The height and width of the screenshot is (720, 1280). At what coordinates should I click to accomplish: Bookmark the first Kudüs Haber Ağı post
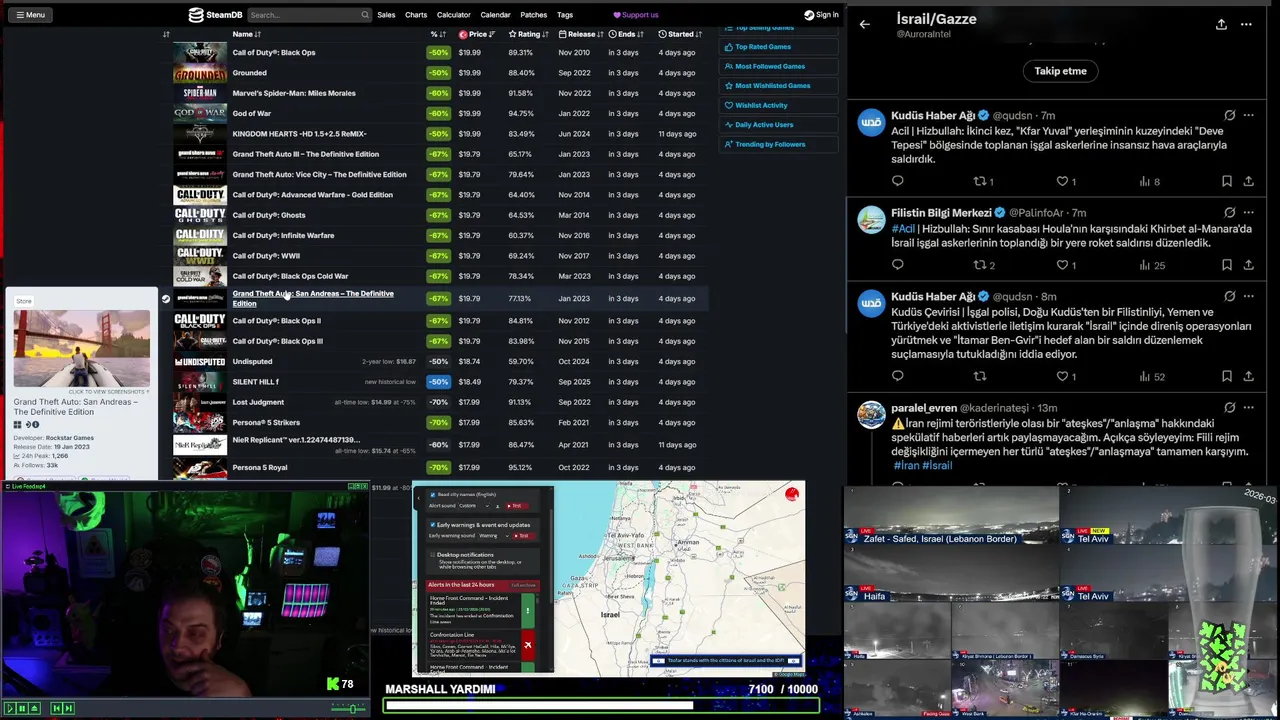[x=1226, y=181]
